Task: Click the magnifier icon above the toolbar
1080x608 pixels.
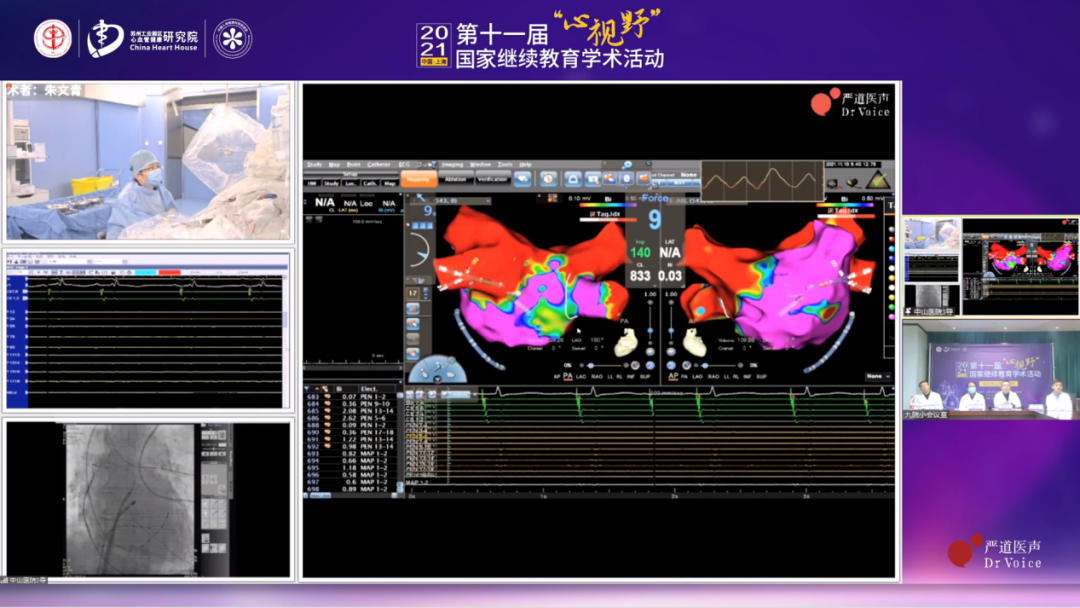Action: (626, 165)
